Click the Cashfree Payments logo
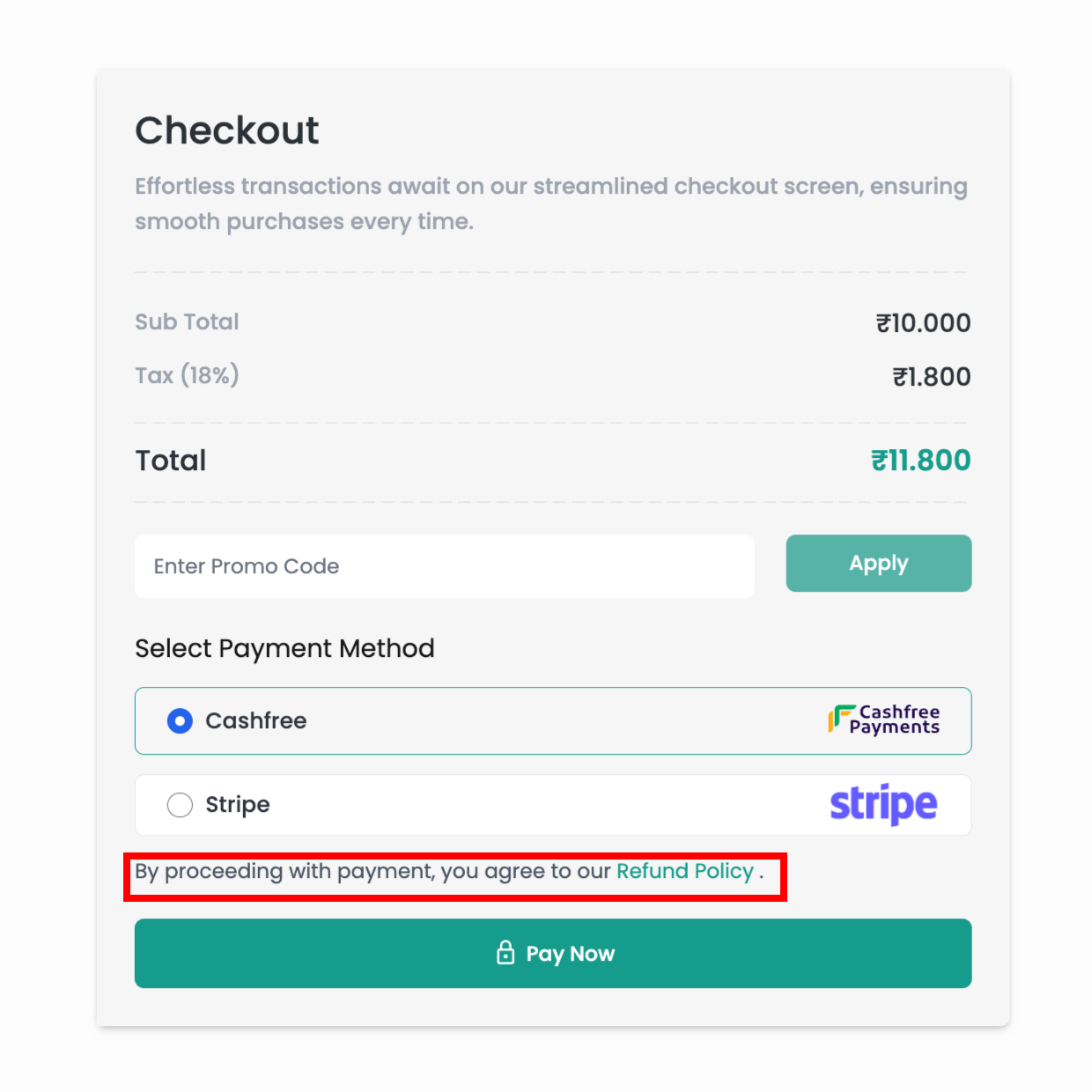The height and width of the screenshot is (1092, 1092). click(884, 720)
